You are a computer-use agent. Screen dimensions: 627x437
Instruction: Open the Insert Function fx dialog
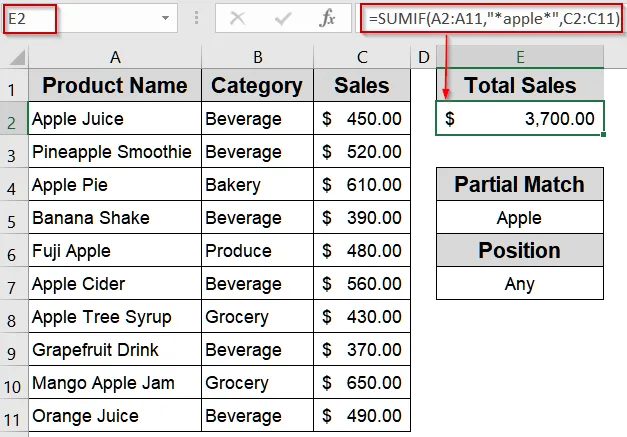point(327,18)
